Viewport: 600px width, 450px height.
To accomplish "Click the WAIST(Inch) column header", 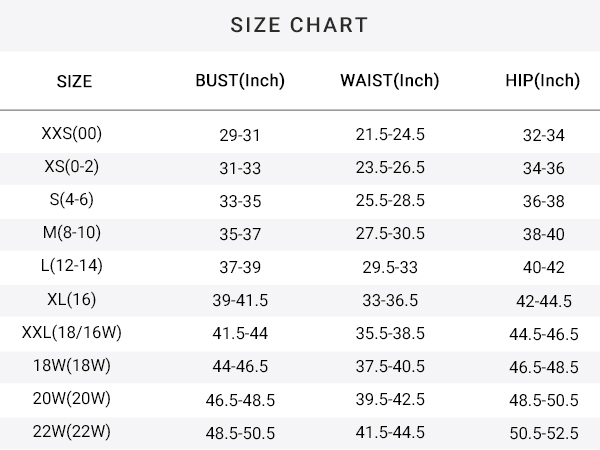I will click(390, 81).
